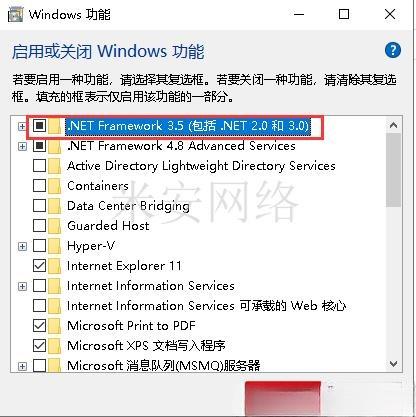Click the blue help question mark icon
The height and width of the screenshot is (417, 416).
click(393, 50)
